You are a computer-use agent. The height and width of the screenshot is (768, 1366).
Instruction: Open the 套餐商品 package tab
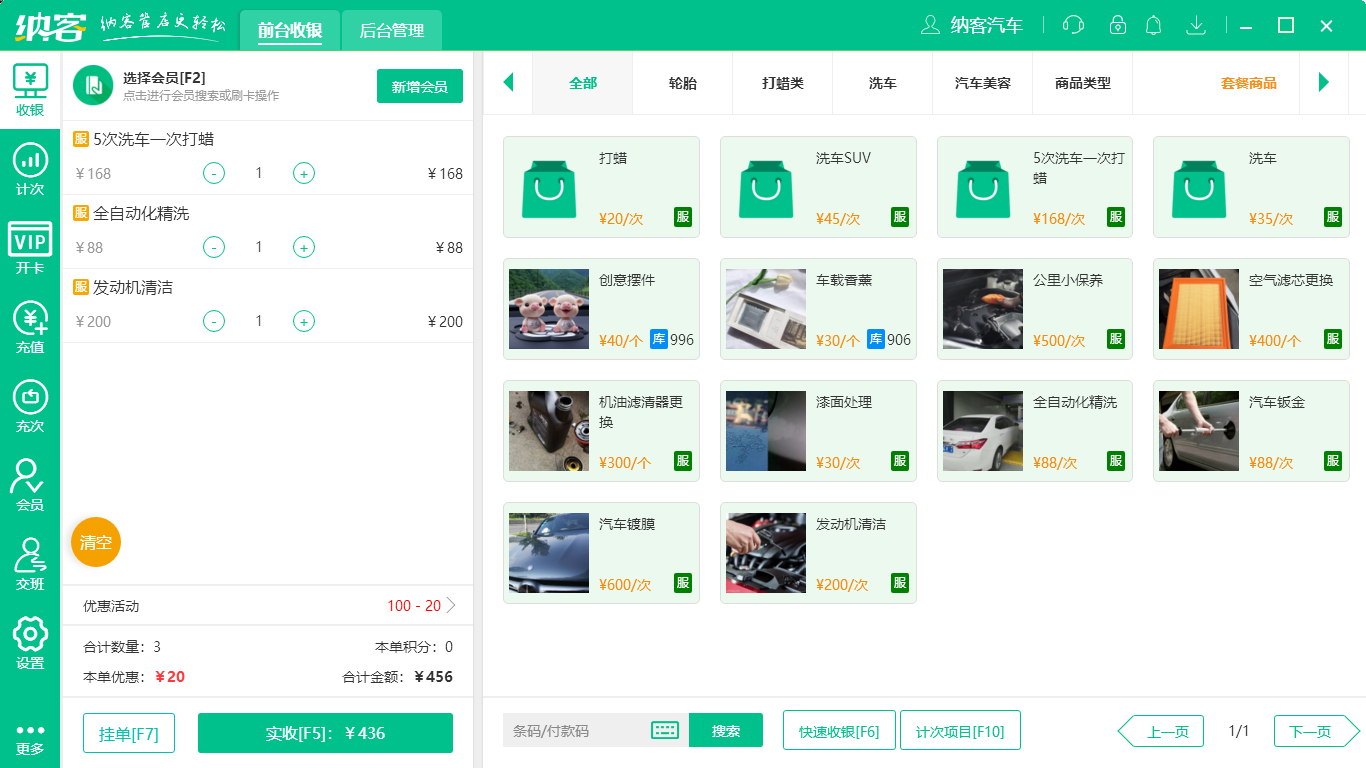point(1249,83)
